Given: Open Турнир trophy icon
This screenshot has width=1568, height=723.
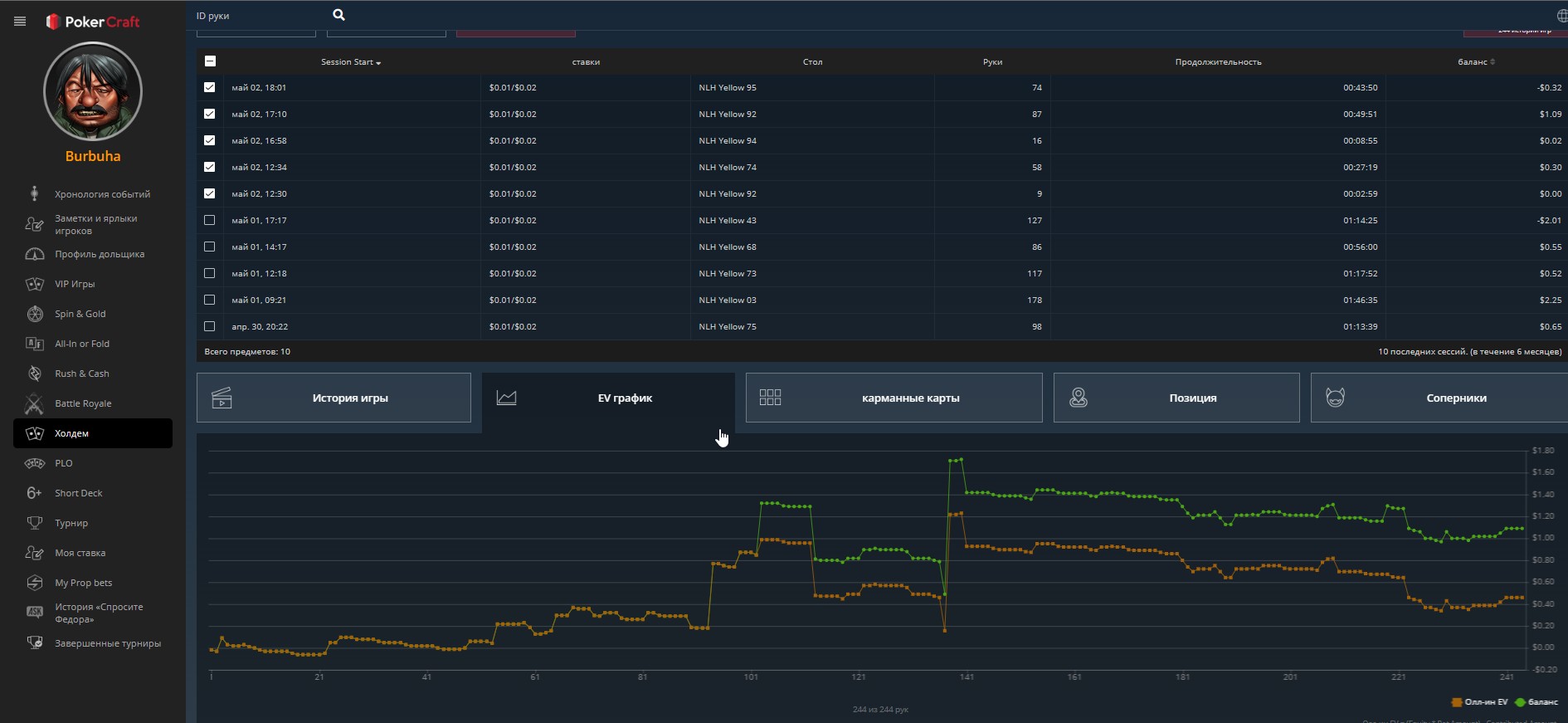Looking at the screenshot, I should (x=34, y=523).
